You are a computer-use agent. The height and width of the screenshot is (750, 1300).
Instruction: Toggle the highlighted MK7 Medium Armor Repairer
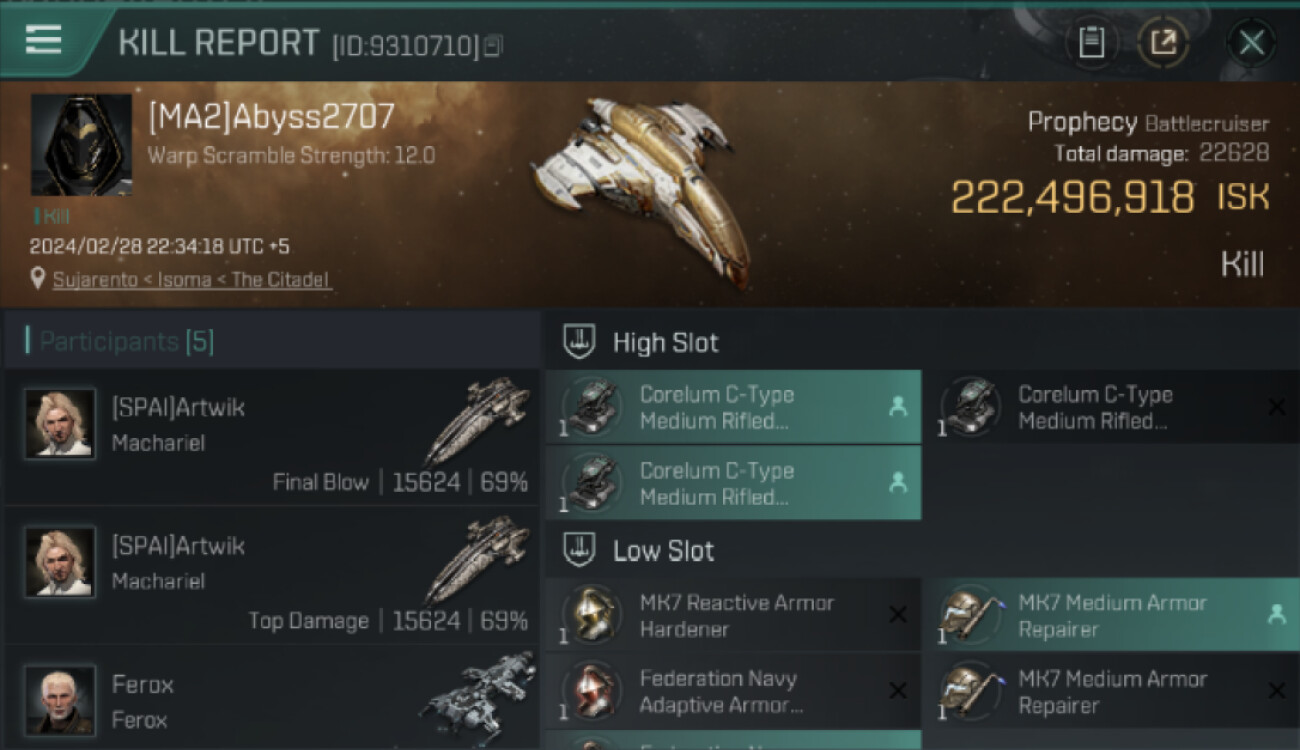(1110, 615)
